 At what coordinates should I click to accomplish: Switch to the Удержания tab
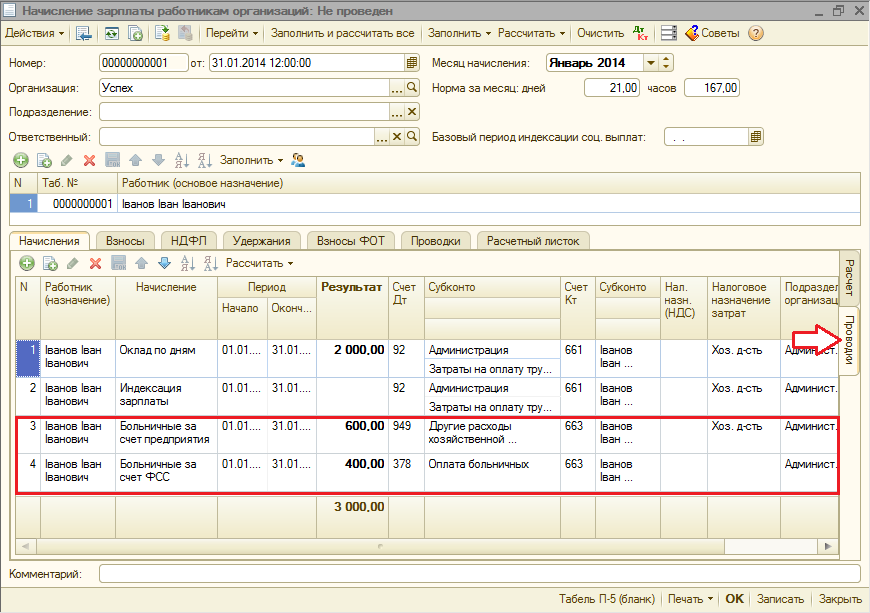261,241
